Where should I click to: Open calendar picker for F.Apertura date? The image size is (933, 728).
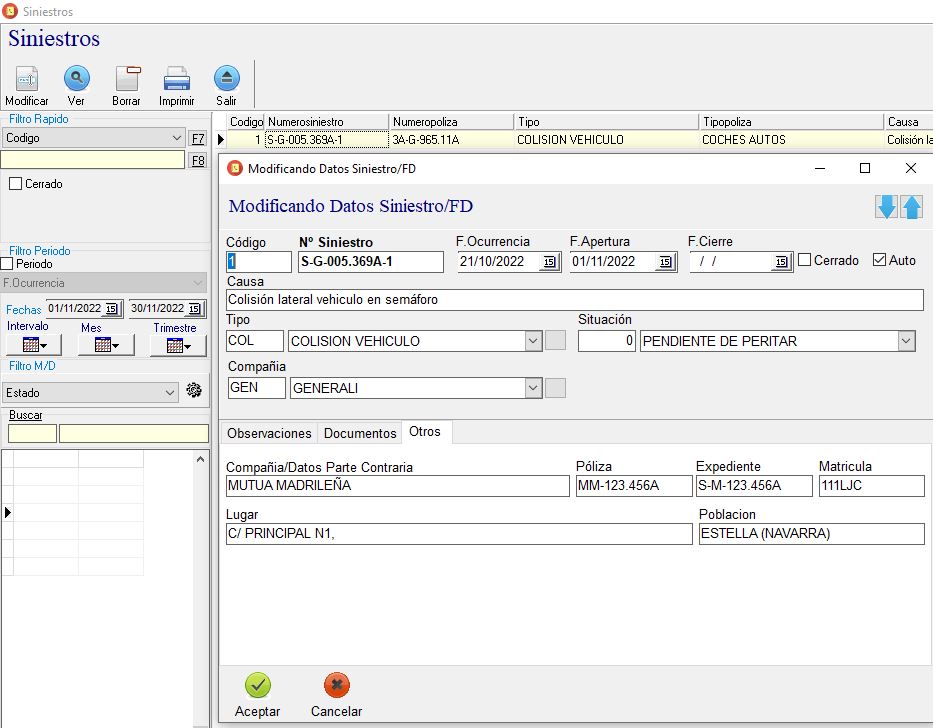pyautogui.click(x=666, y=262)
